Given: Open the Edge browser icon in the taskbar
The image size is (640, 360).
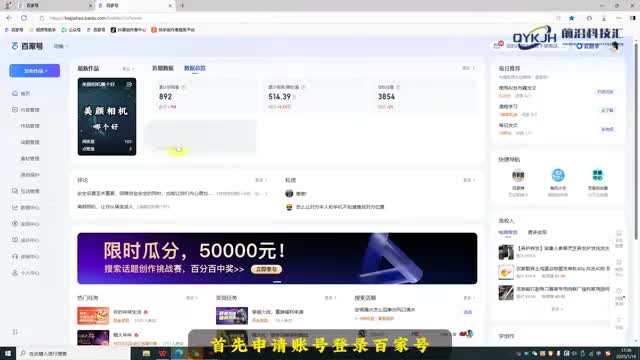Looking at the screenshot, I should (179, 353).
